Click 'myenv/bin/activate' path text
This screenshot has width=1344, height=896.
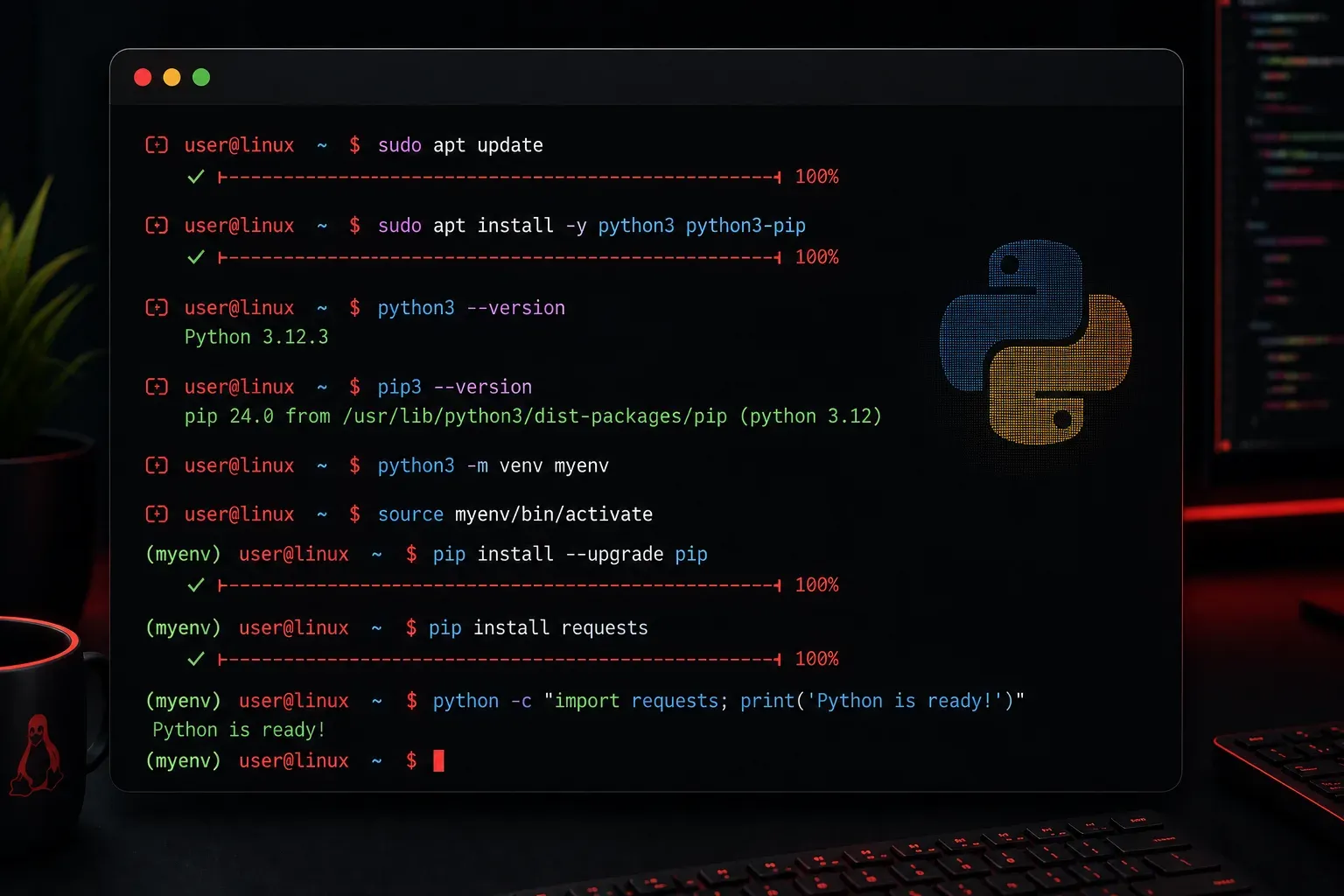[x=554, y=514]
